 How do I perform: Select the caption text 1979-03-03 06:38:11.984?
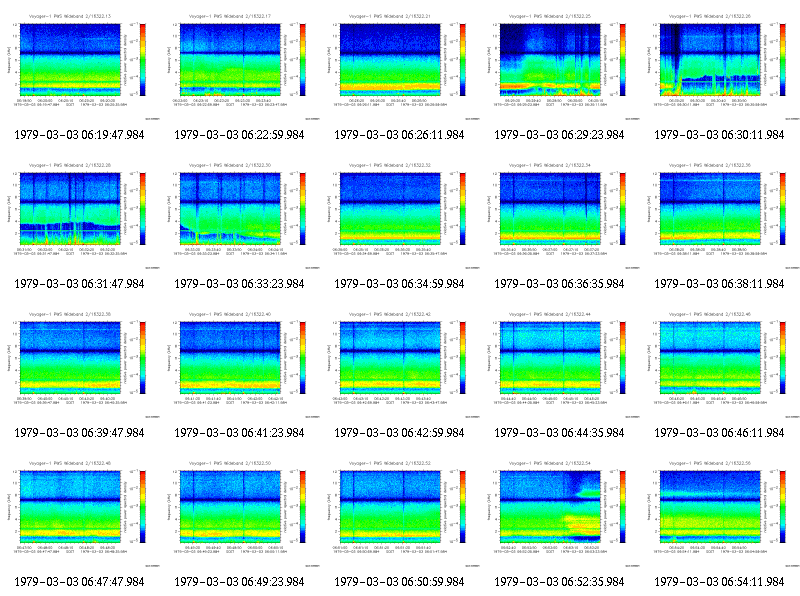point(719,284)
